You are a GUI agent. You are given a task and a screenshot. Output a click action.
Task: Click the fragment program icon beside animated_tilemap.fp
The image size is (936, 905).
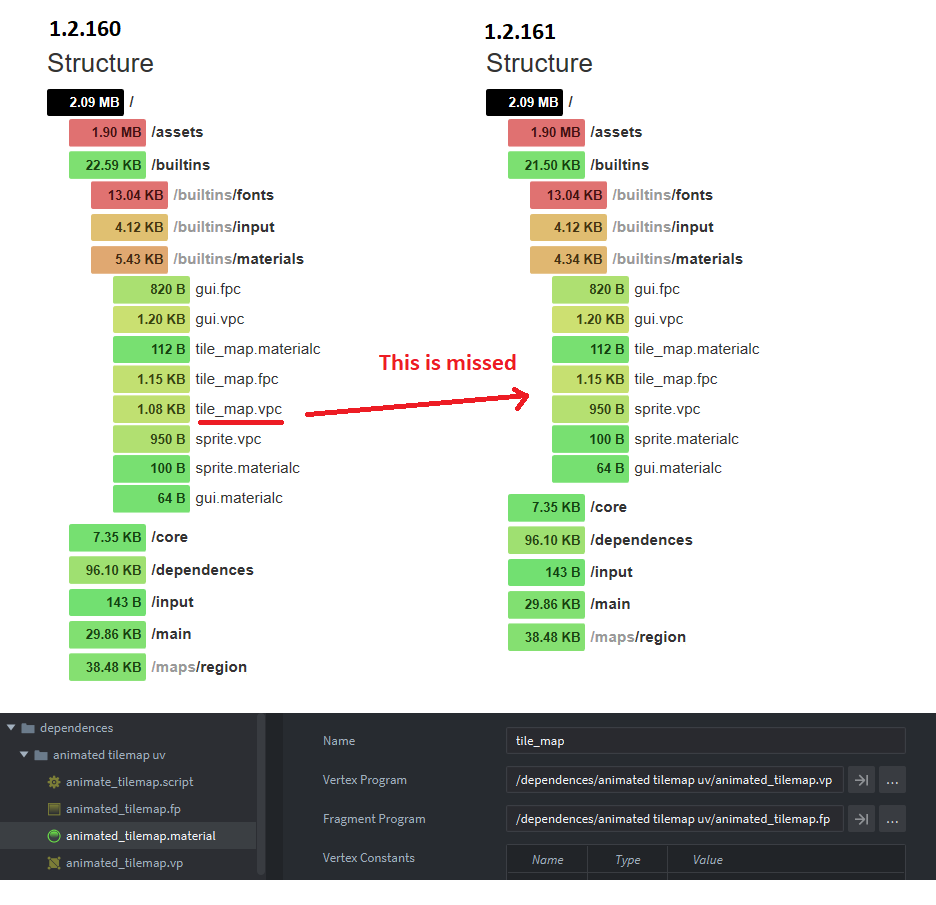tap(52, 808)
